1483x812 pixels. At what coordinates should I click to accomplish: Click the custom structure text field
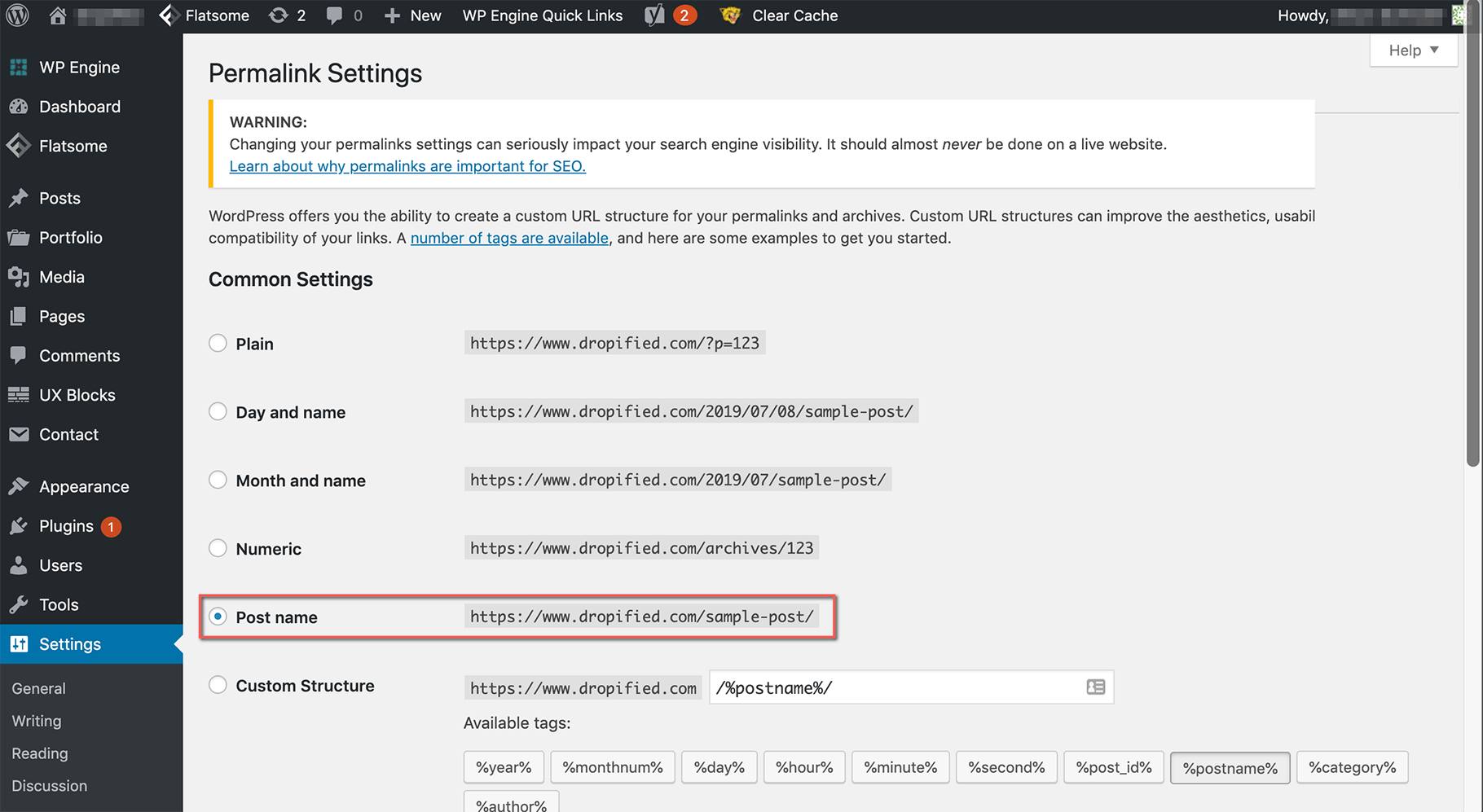(911, 687)
